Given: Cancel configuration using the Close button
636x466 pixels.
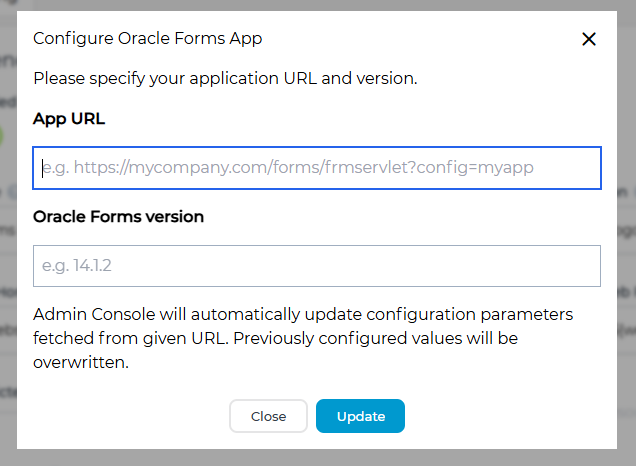Looking at the screenshot, I should pyautogui.click(x=268, y=416).
